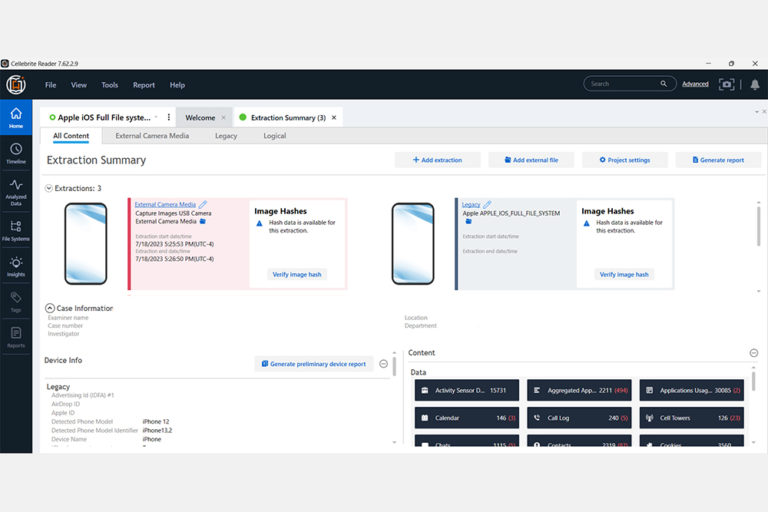Open the Insights panel icon
768x512 pixels.
16,266
